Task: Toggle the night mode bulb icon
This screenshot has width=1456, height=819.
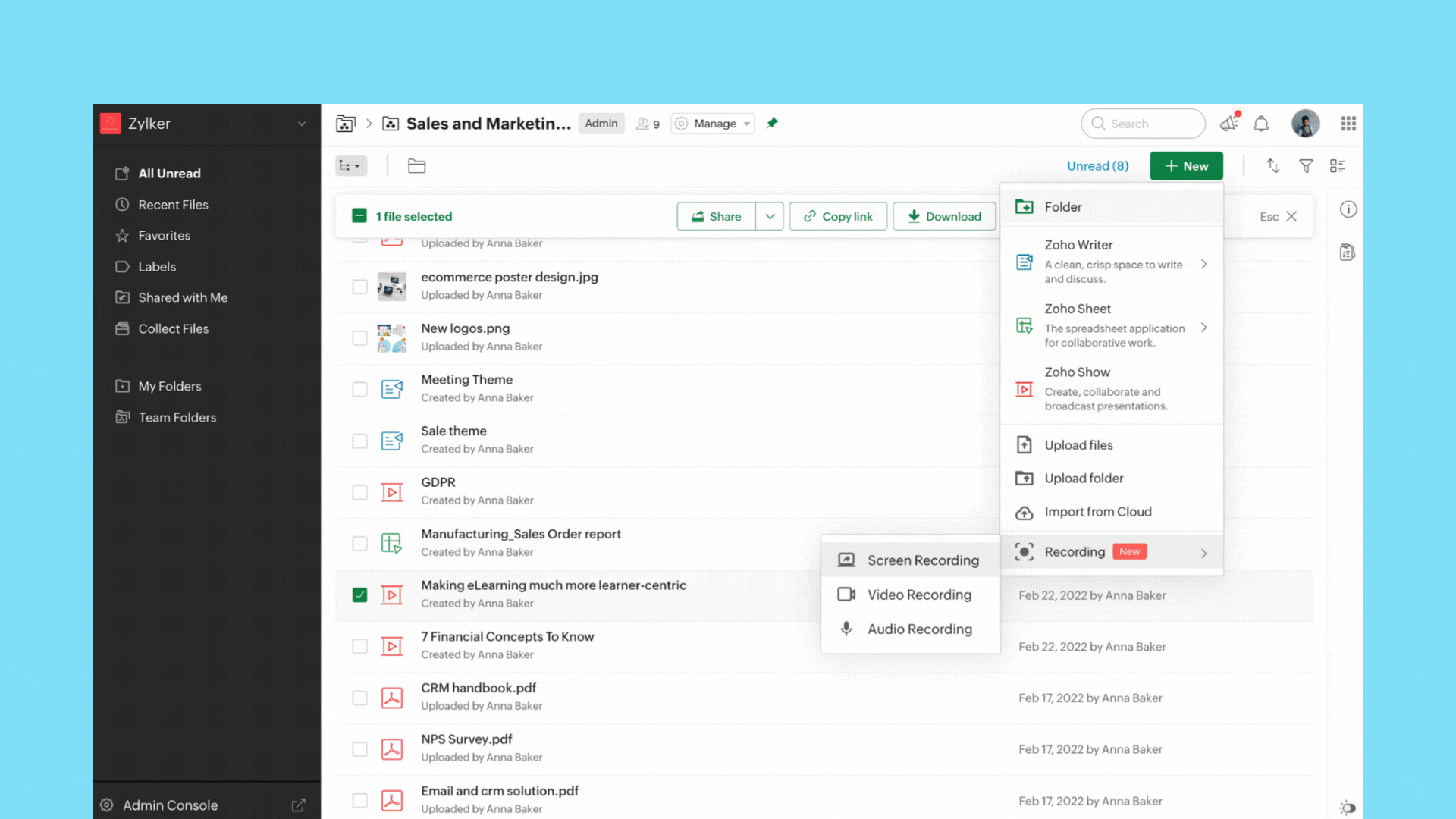Action: [x=1348, y=808]
